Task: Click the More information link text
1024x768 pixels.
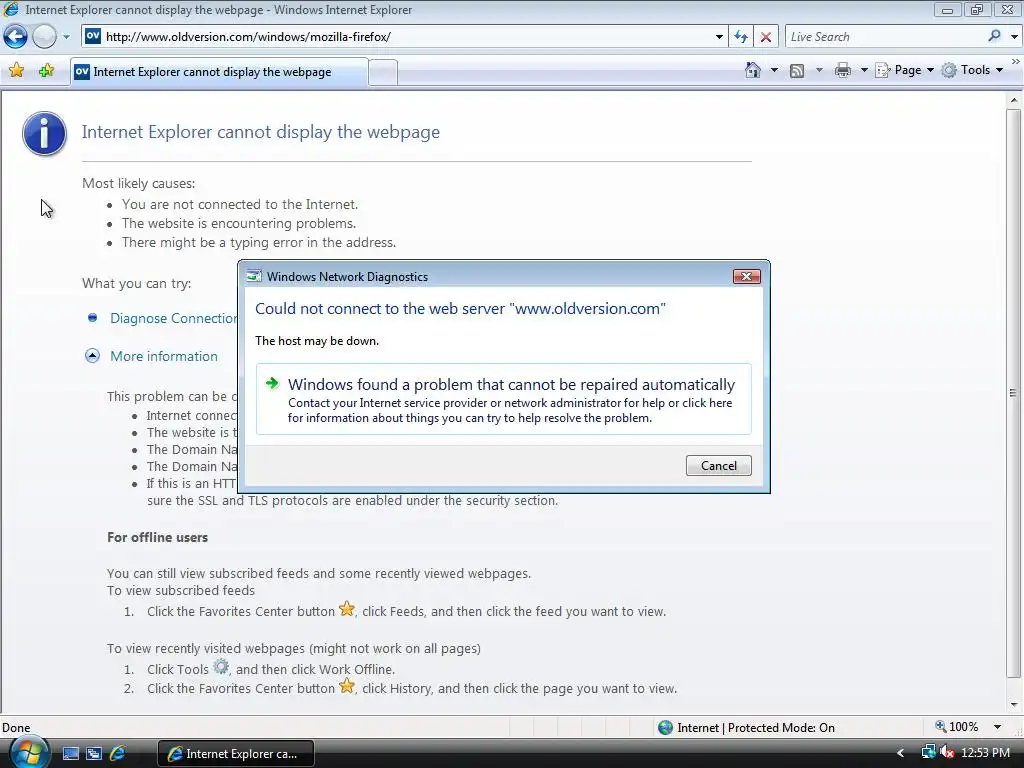Action: [x=164, y=356]
